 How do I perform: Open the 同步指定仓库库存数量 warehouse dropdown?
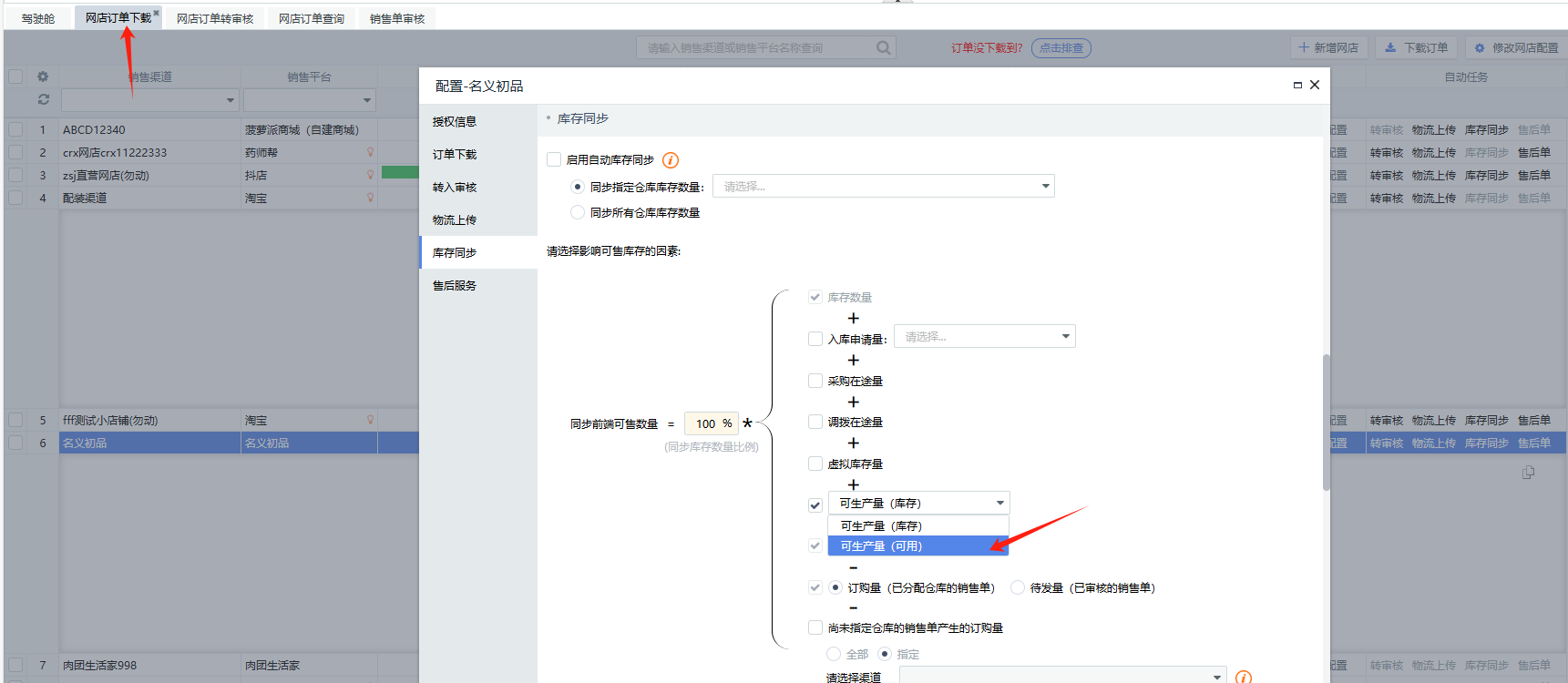pyautogui.click(x=883, y=187)
